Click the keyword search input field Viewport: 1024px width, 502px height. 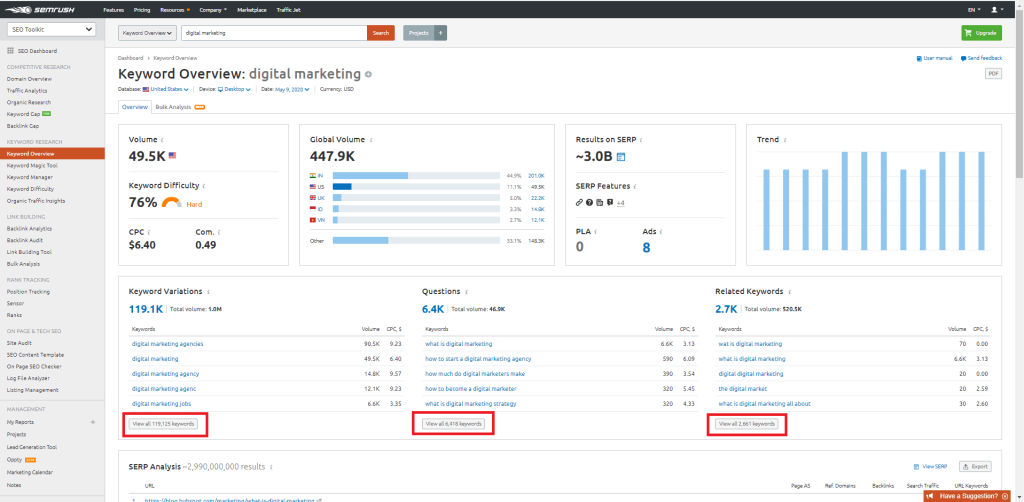point(274,33)
